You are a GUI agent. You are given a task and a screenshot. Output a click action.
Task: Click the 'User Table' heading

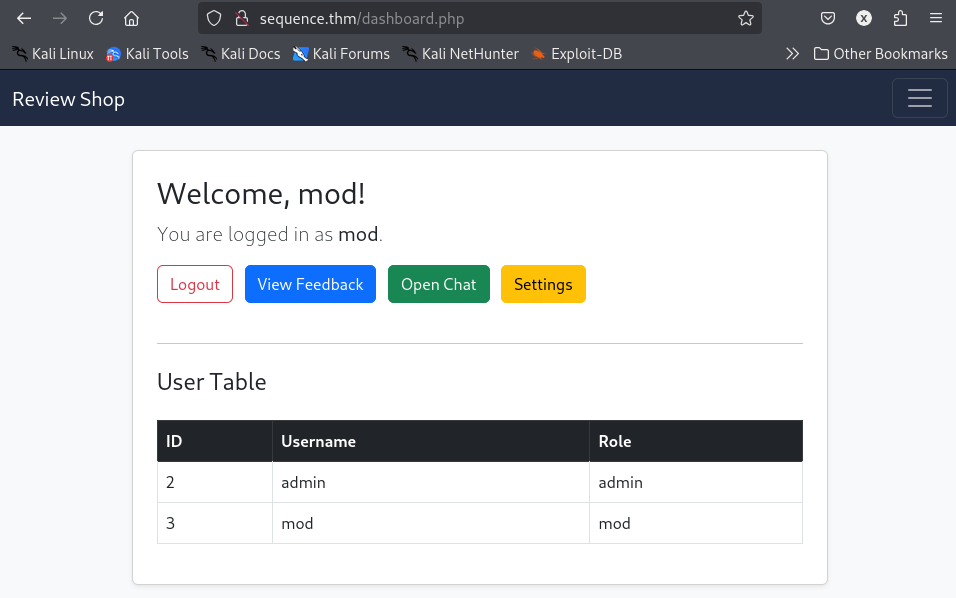coord(212,382)
